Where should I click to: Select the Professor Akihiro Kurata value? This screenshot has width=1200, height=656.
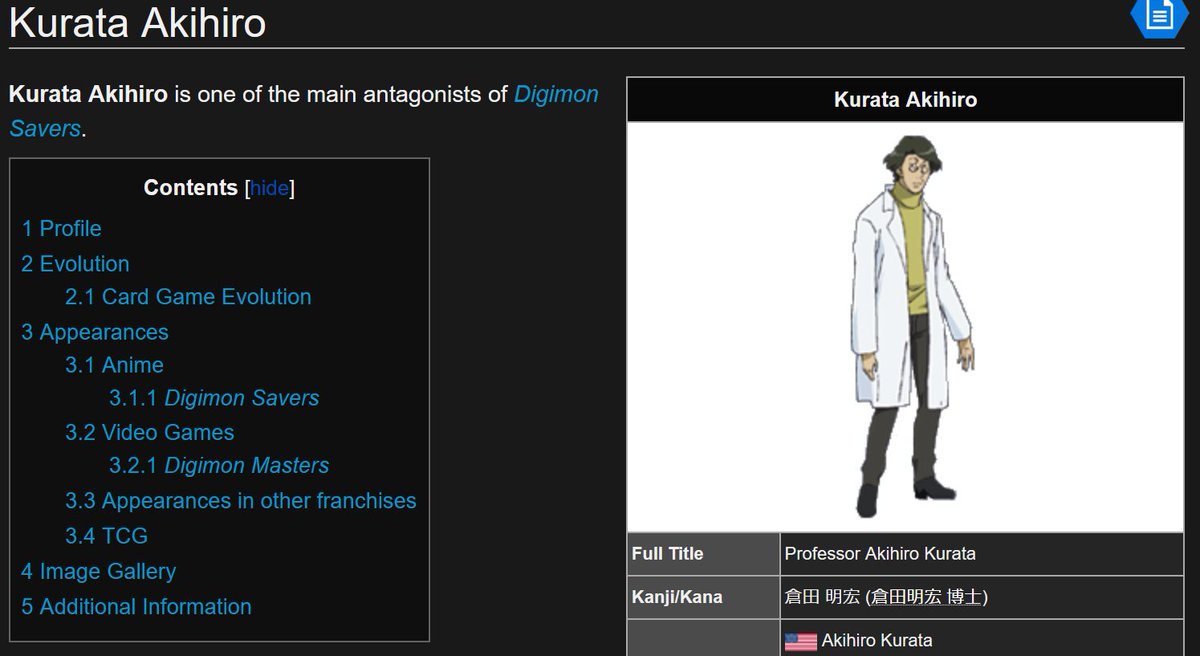[x=880, y=554]
